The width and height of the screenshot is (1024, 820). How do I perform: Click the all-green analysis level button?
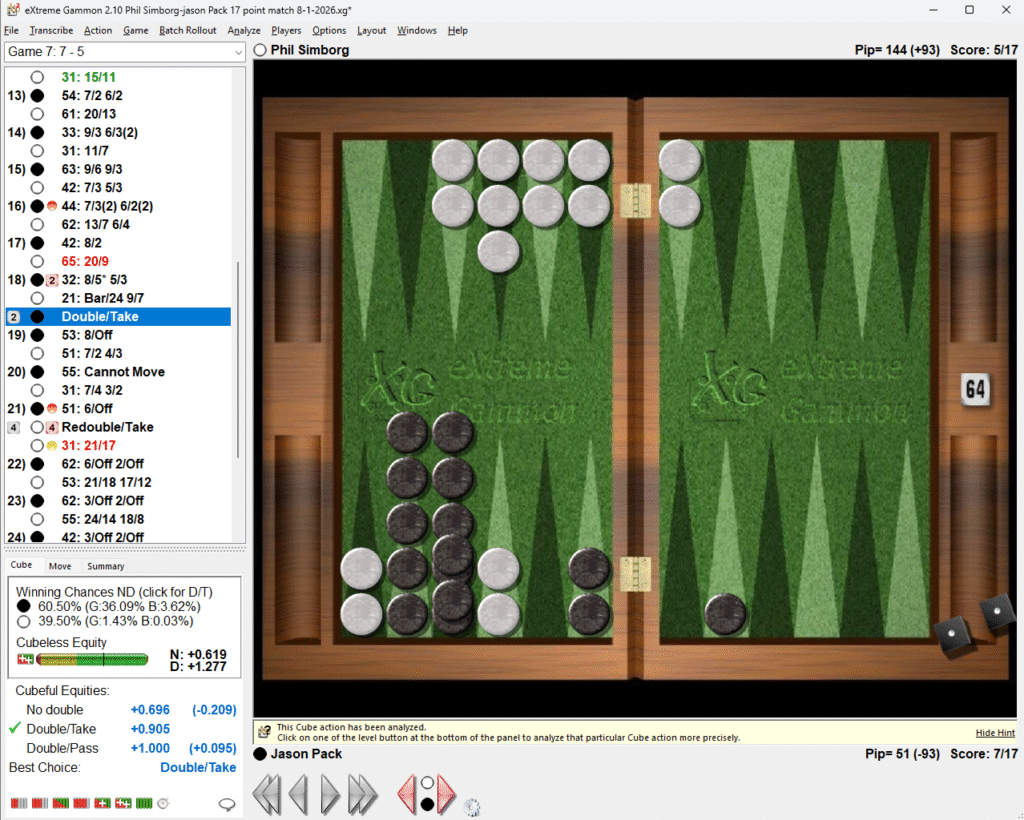pyautogui.click(x=144, y=803)
